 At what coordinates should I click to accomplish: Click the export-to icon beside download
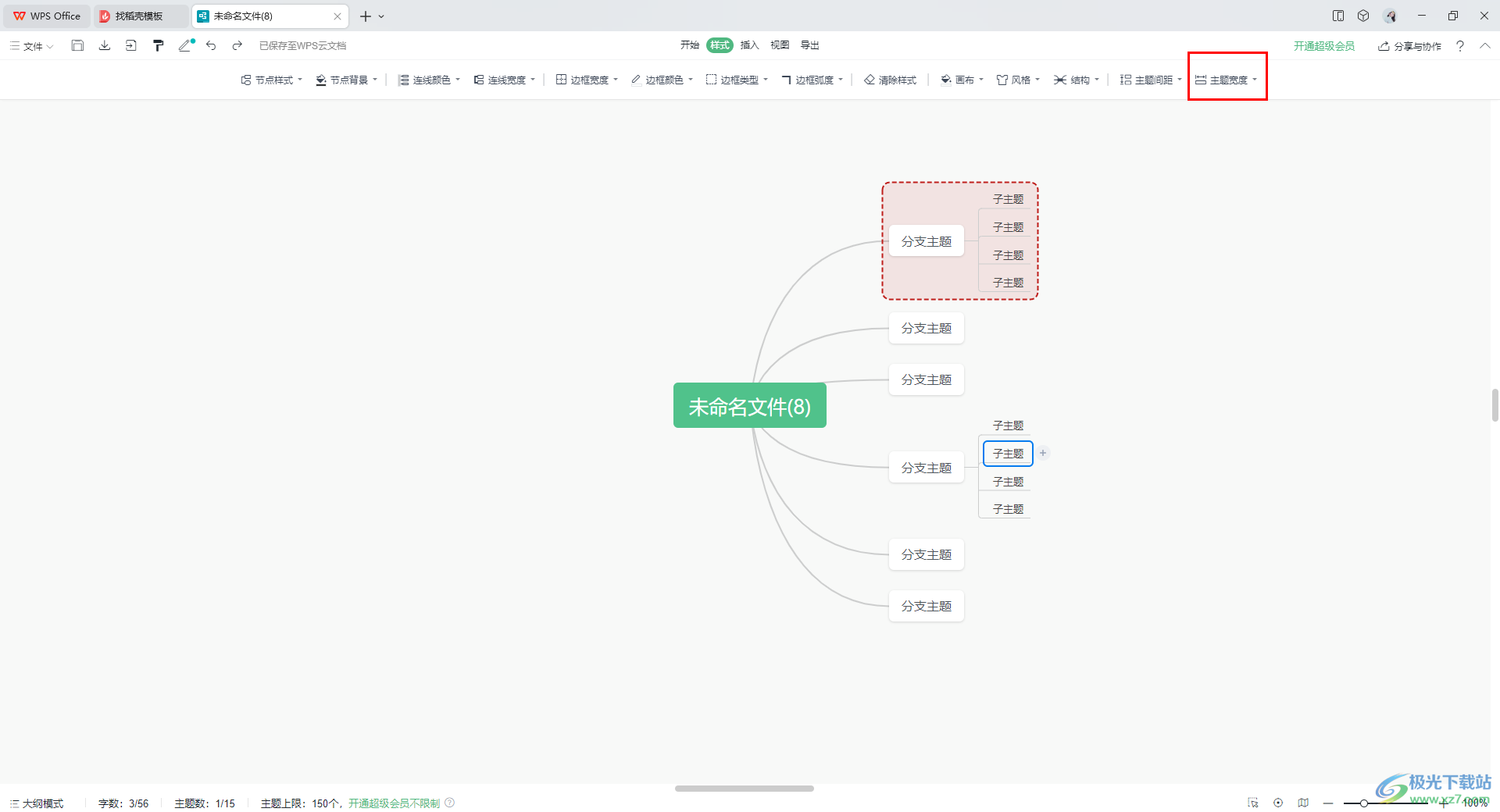(131, 45)
